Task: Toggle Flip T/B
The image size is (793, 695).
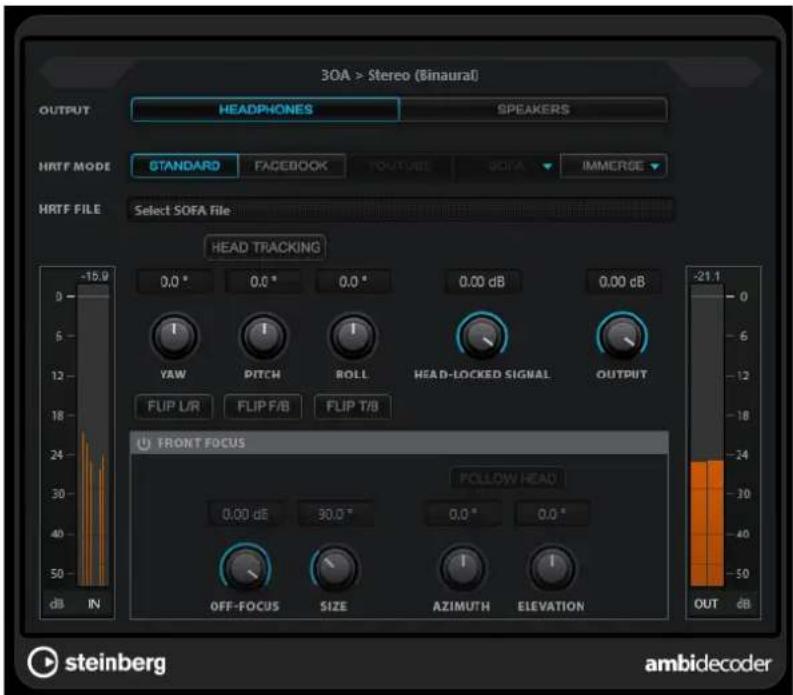Action: [353, 407]
